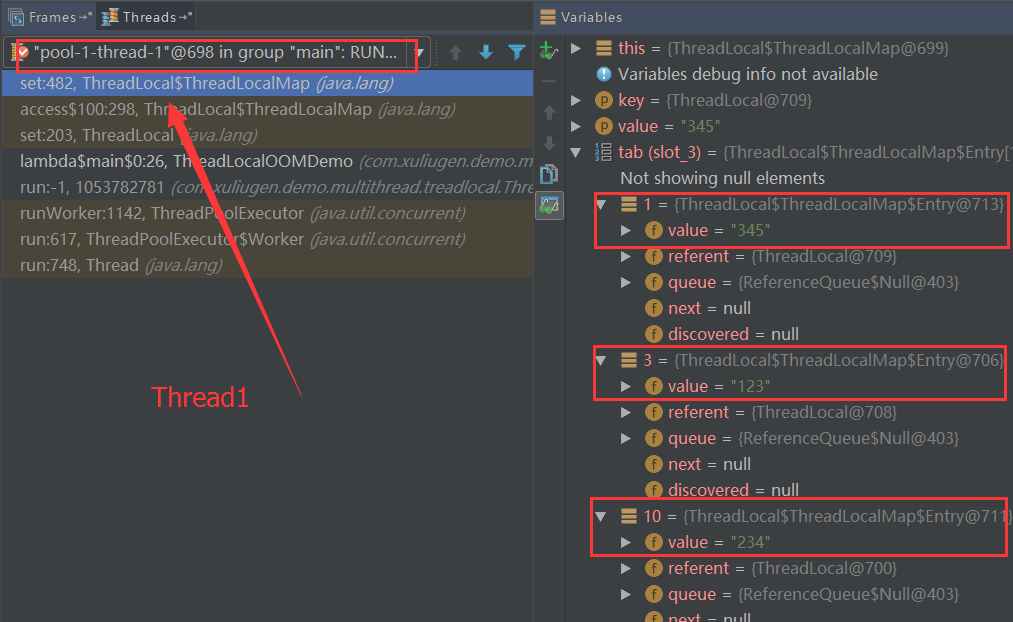Click the Duplicate Watch copy icon
1013x622 pixels.
(x=548, y=174)
